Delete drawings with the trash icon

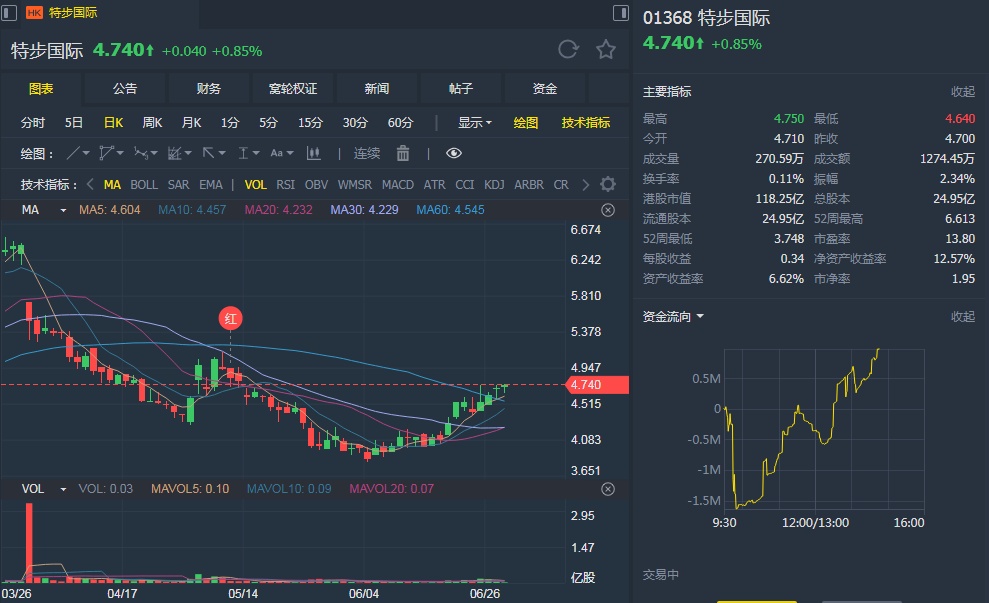pos(403,153)
